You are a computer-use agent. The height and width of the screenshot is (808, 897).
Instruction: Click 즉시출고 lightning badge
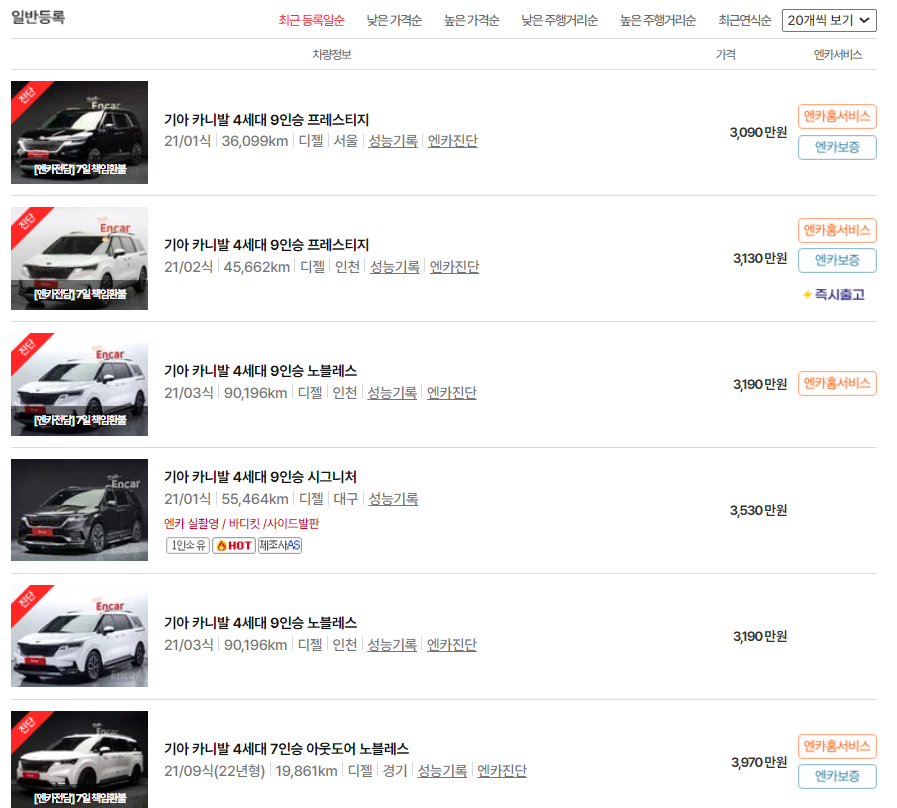833,295
